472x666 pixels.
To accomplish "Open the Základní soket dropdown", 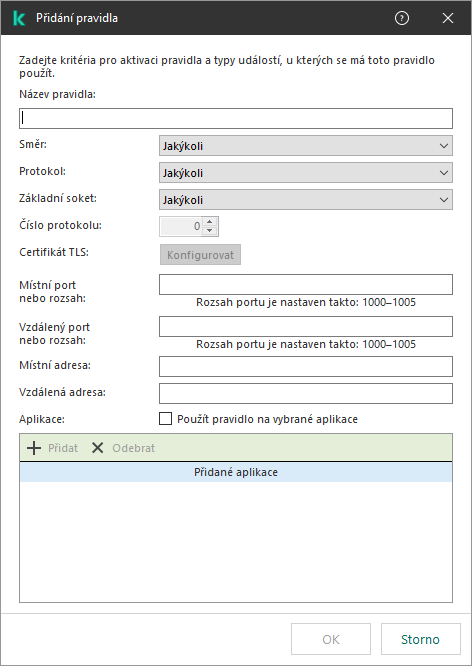I will pyautogui.click(x=306, y=200).
